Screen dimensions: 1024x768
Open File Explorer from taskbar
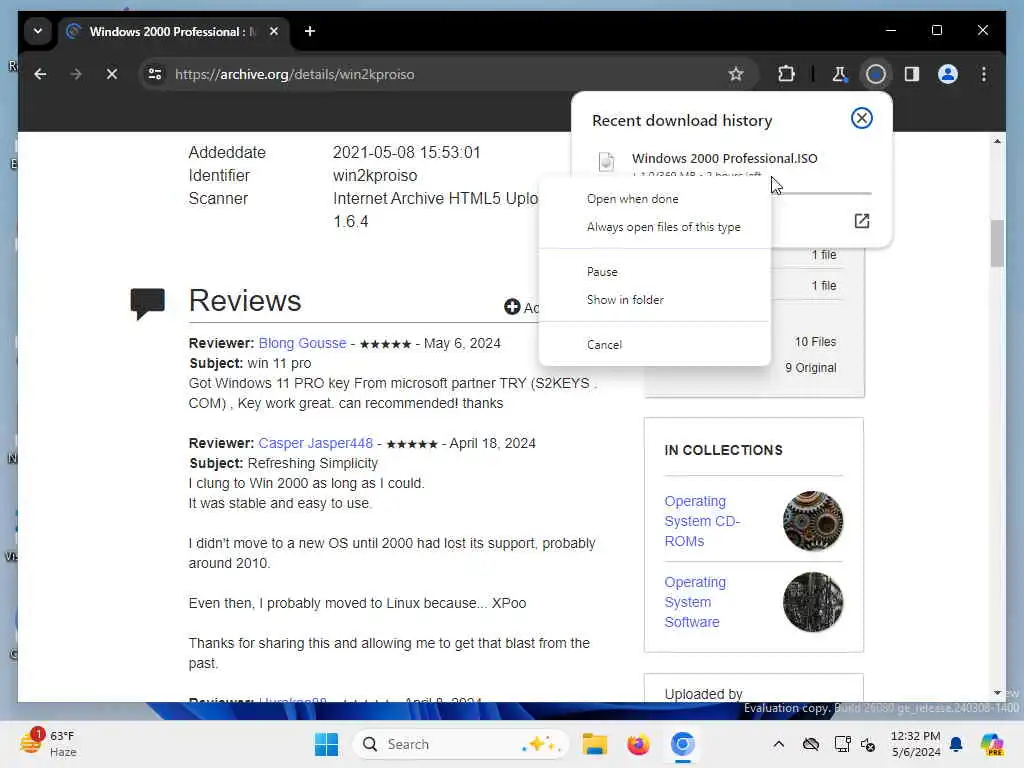point(594,744)
